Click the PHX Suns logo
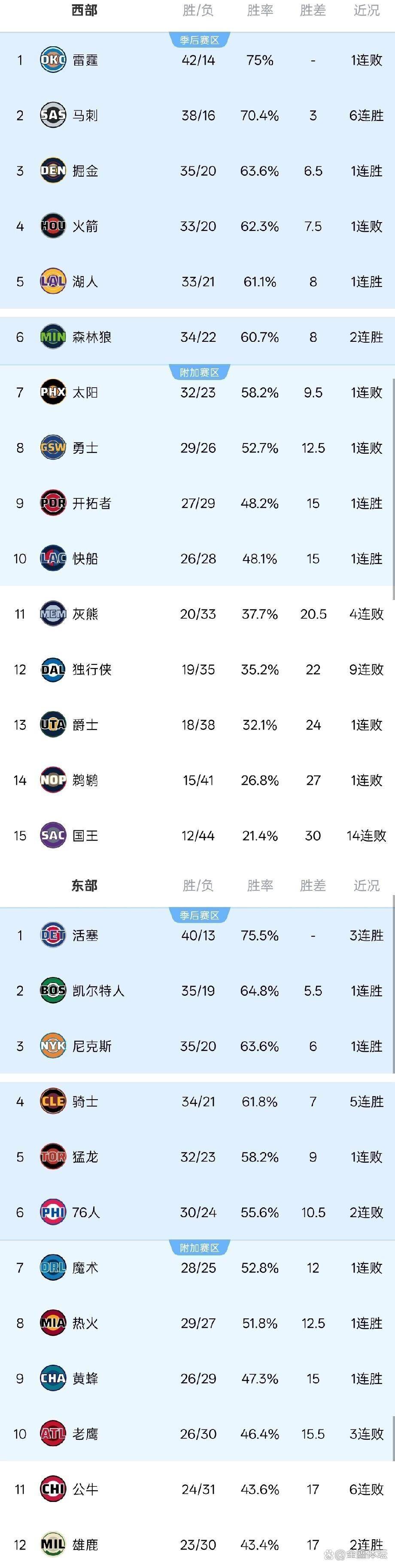 click(x=53, y=392)
